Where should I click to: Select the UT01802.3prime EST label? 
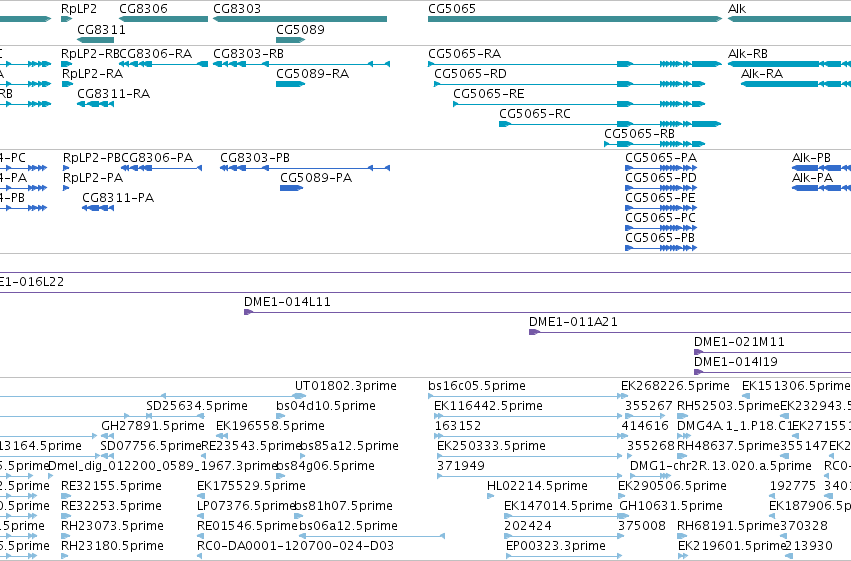346,386
